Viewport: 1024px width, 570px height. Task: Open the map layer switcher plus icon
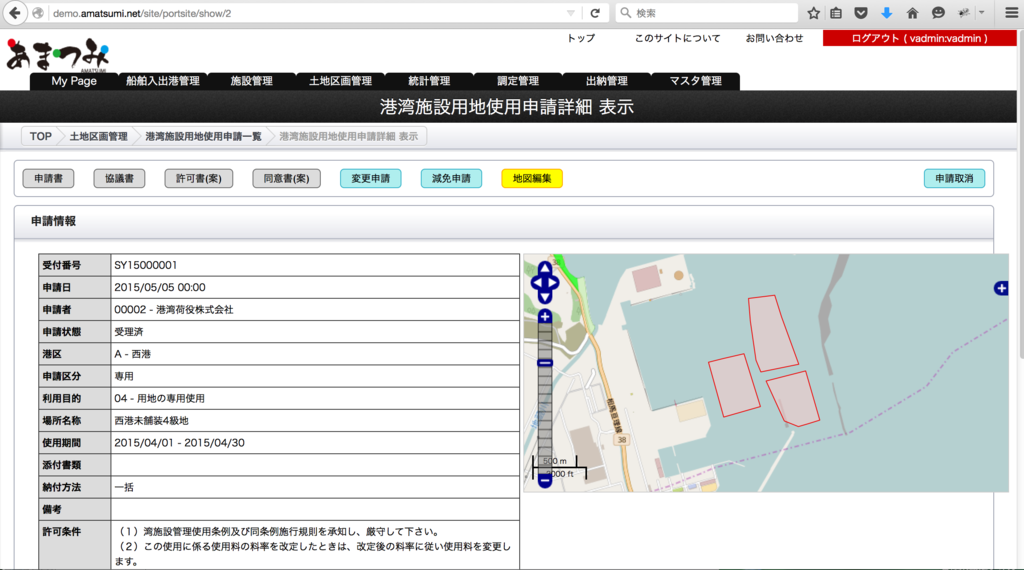click(x=1000, y=288)
